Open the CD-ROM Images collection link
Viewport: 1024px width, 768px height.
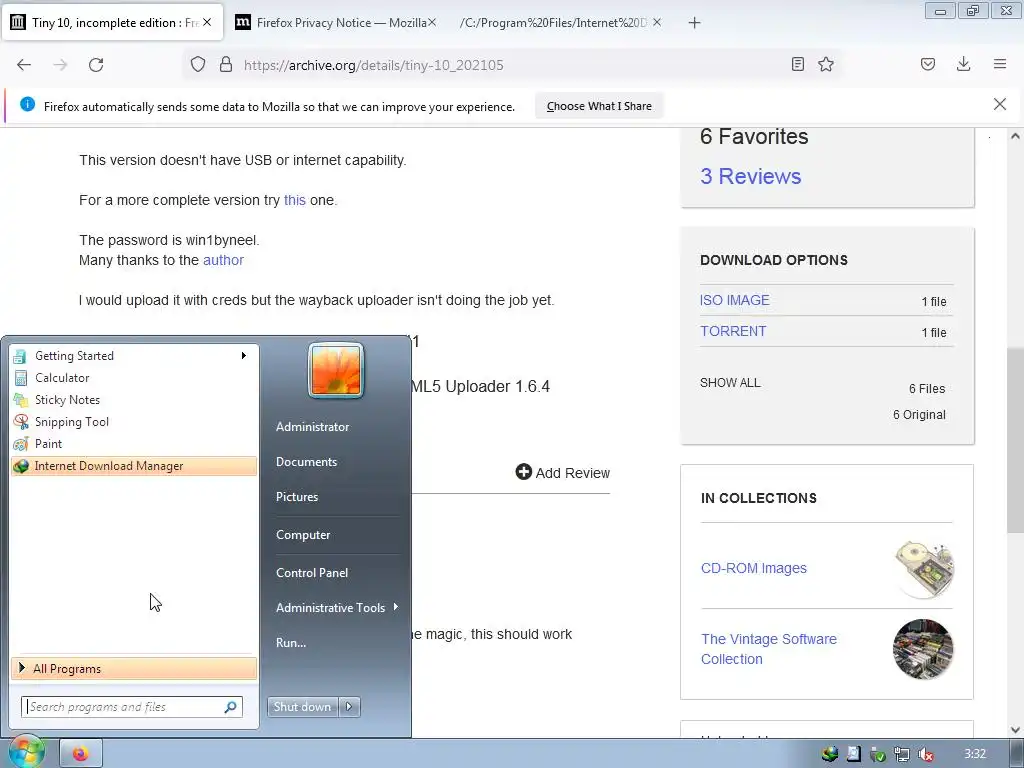click(754, 568)
